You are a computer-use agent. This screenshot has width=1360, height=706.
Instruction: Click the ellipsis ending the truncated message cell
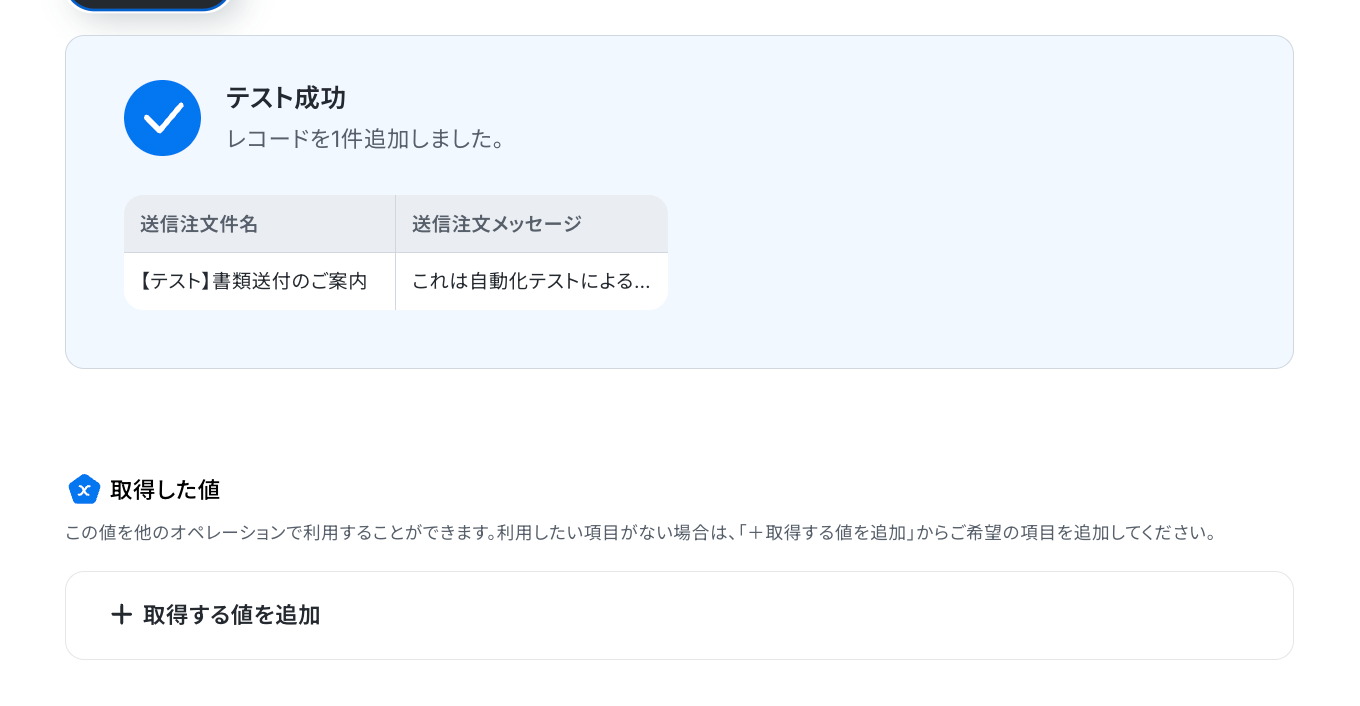(641, 283)
